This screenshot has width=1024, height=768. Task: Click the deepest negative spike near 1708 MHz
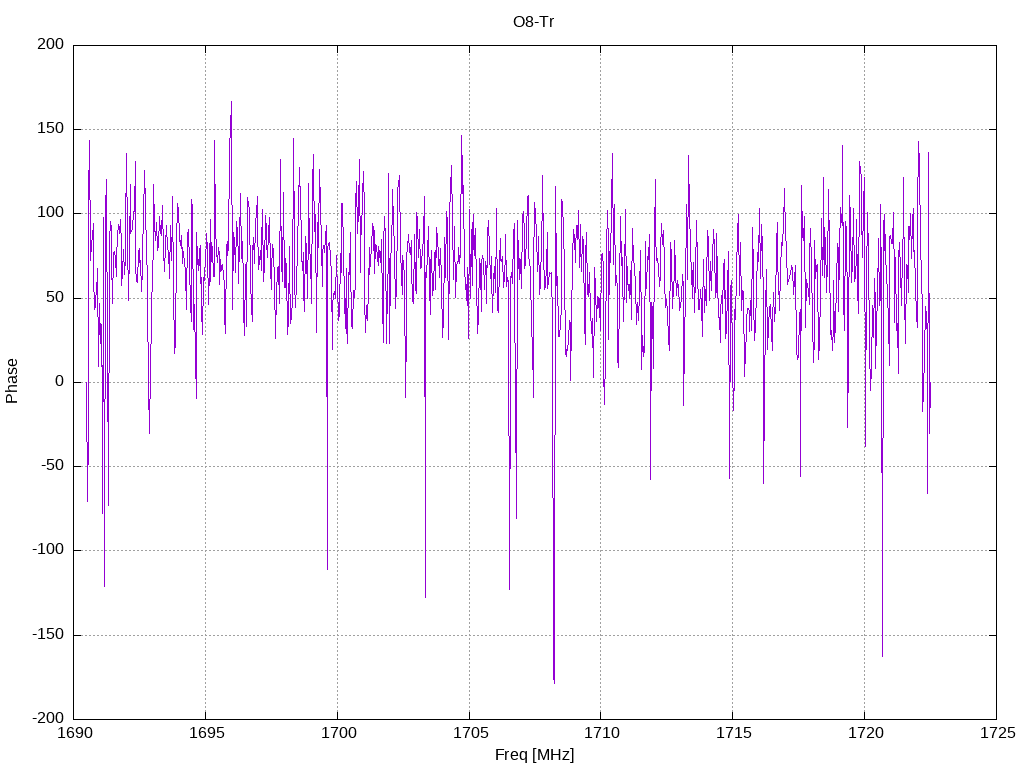(x=554, y=679)
